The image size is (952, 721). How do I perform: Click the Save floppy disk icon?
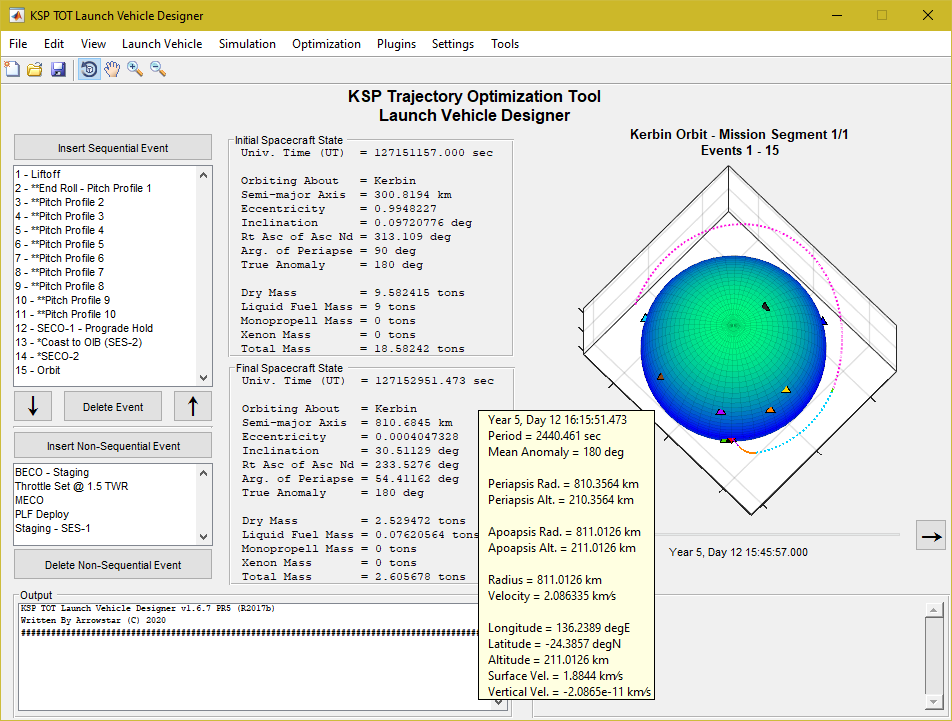pos(58,69)
